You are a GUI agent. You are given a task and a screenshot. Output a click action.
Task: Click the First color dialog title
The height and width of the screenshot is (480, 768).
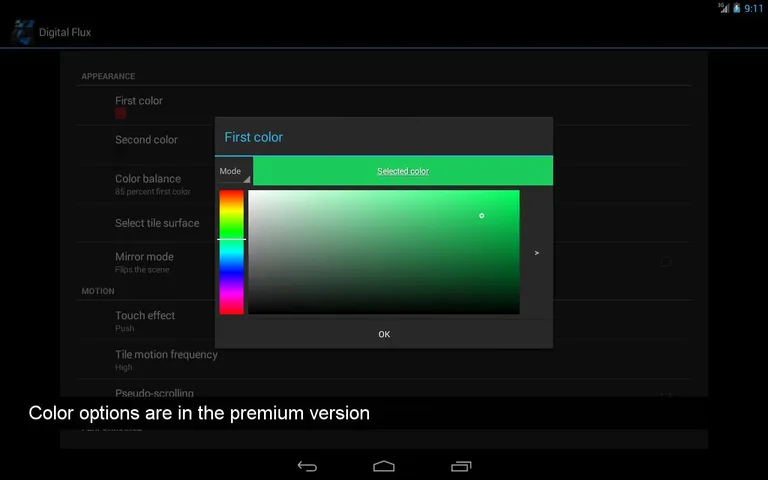pos(253,137)
